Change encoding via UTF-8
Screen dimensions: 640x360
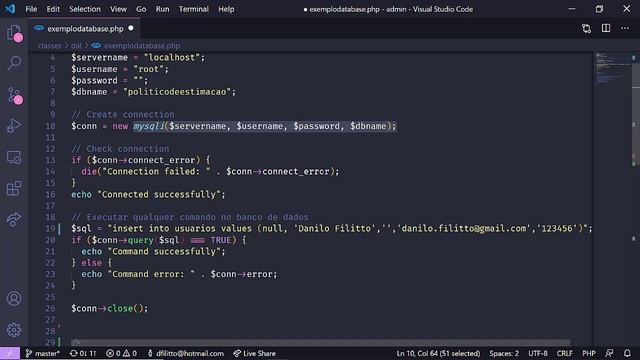click(x=538, y=353)
